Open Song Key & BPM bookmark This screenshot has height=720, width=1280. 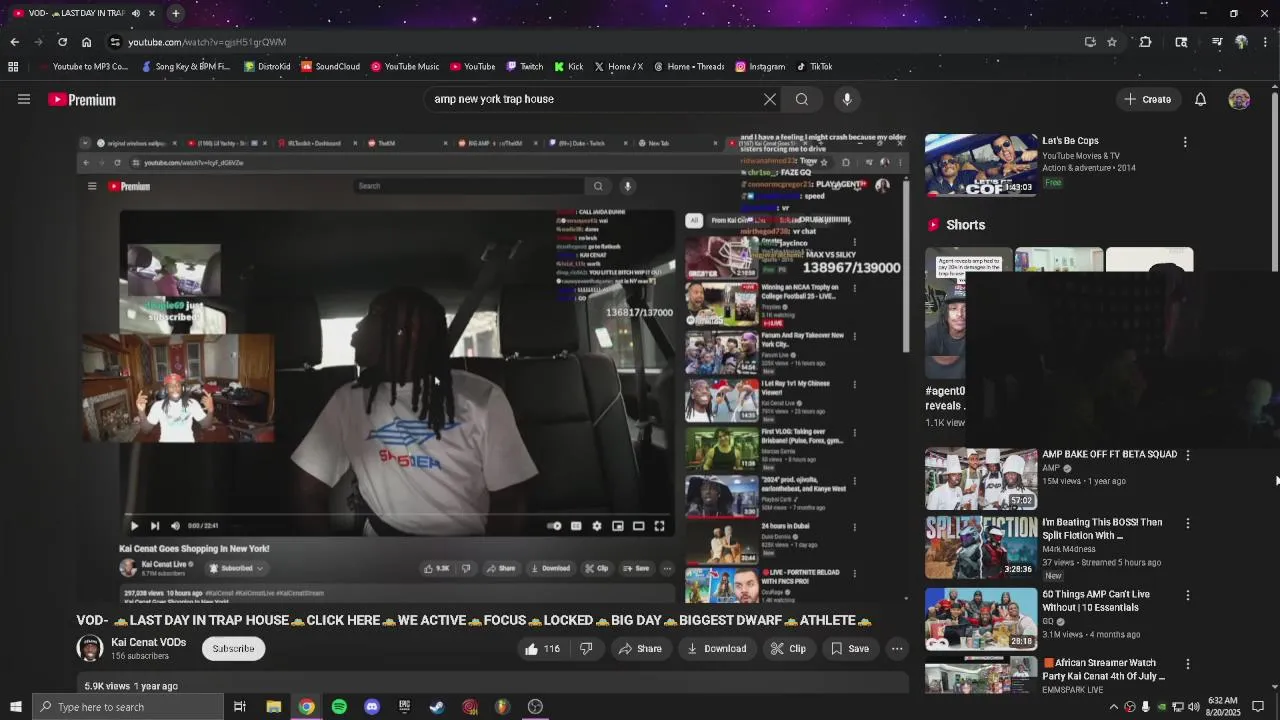(186, 67)
